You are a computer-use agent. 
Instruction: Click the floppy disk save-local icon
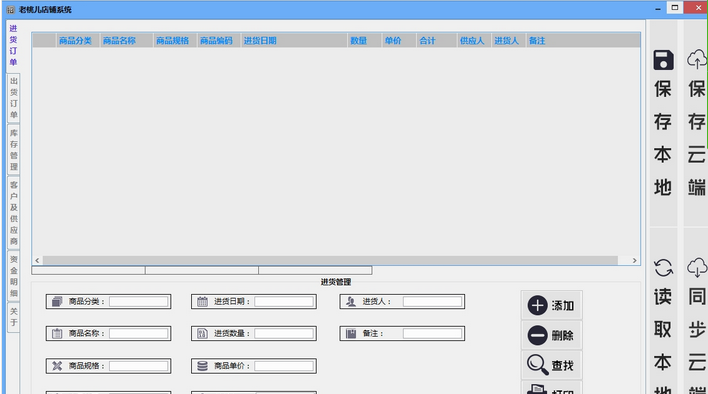pos(663,60)
